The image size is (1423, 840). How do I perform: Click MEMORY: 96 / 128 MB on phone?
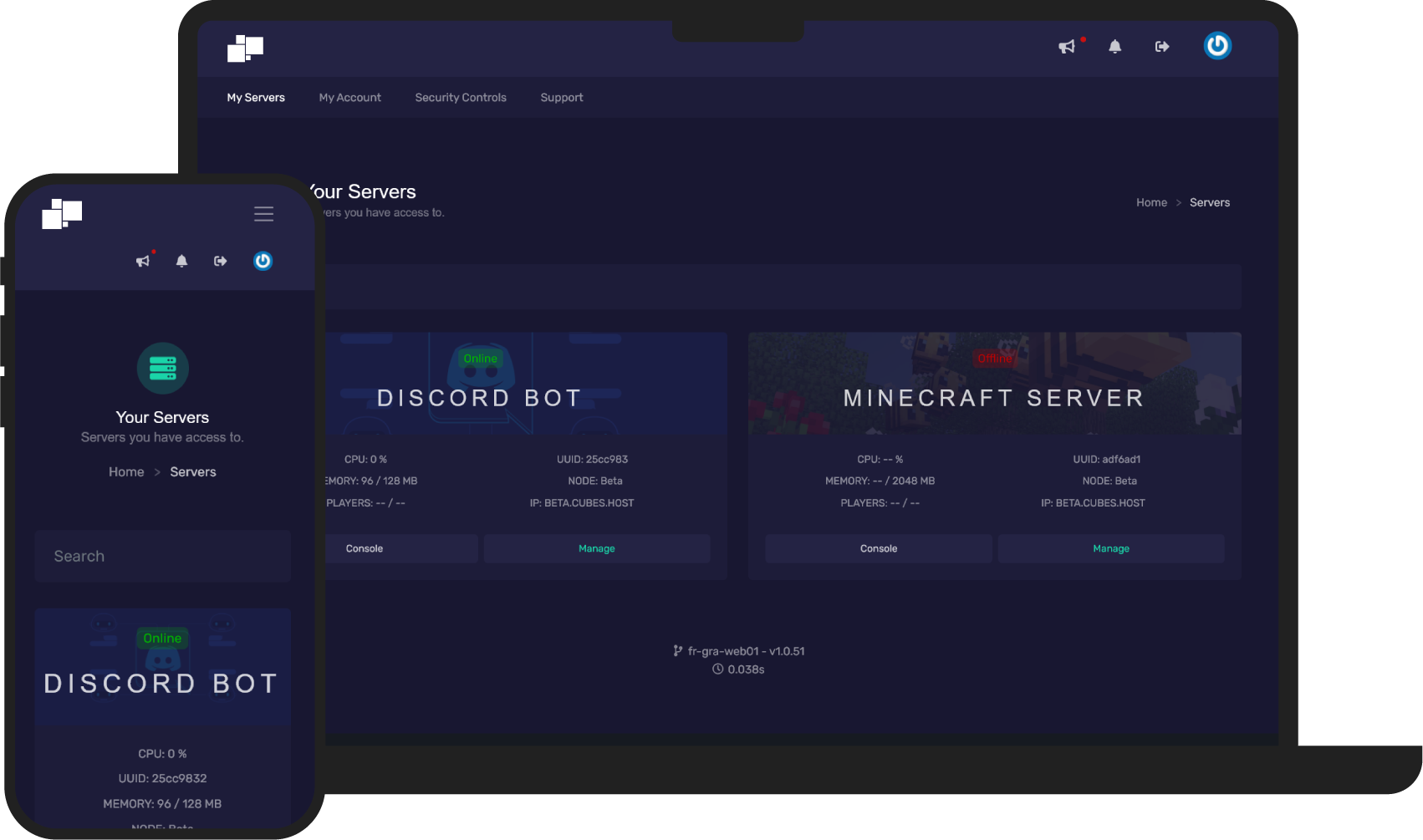tap(162, 804)
